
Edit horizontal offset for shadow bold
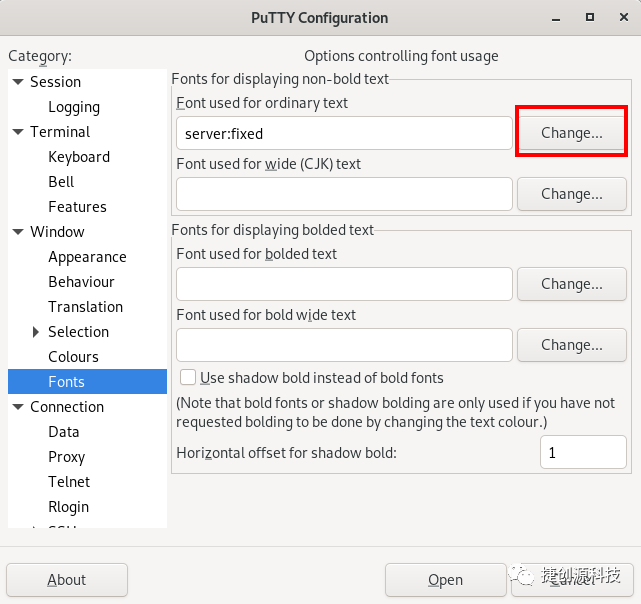583,452
